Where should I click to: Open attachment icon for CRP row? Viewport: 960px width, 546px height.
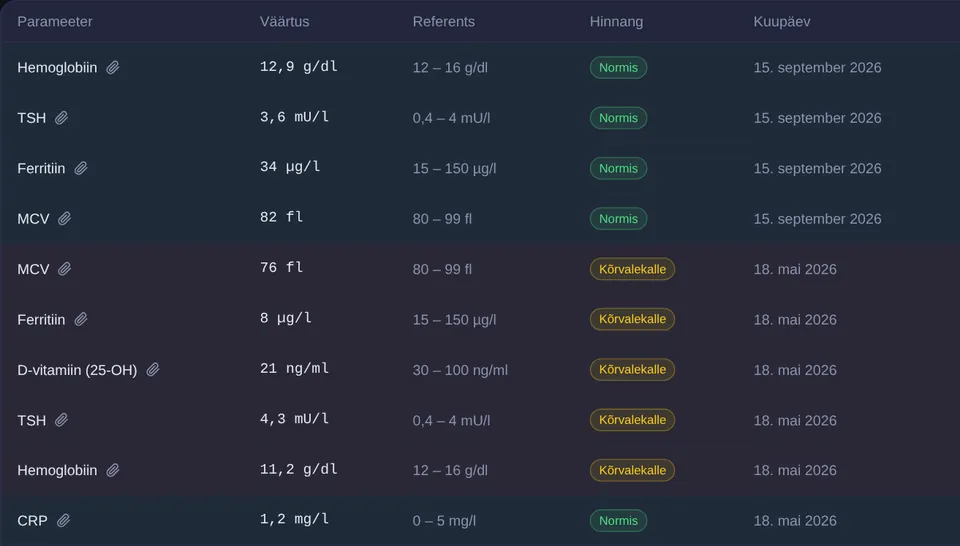pos(63,520)
